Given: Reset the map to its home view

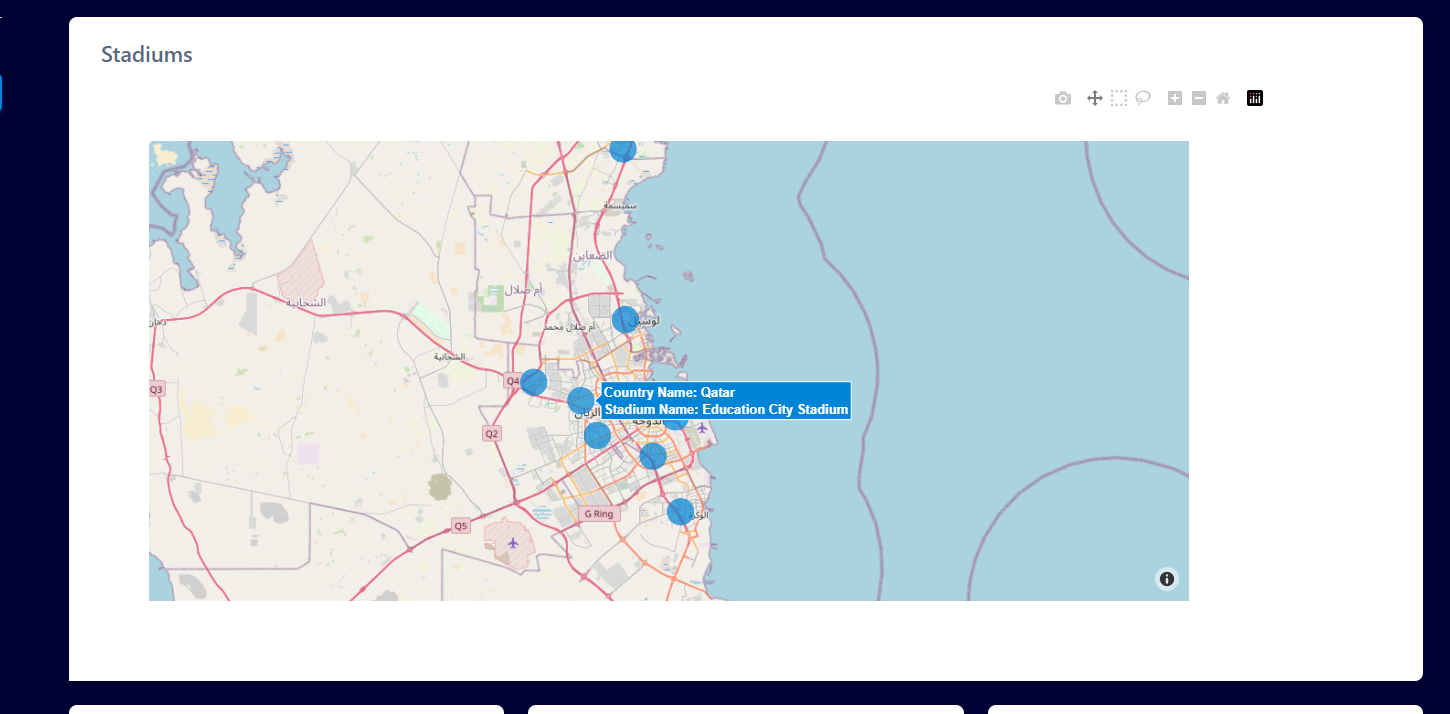Looking at the screenshot, I should (1223, 97).
